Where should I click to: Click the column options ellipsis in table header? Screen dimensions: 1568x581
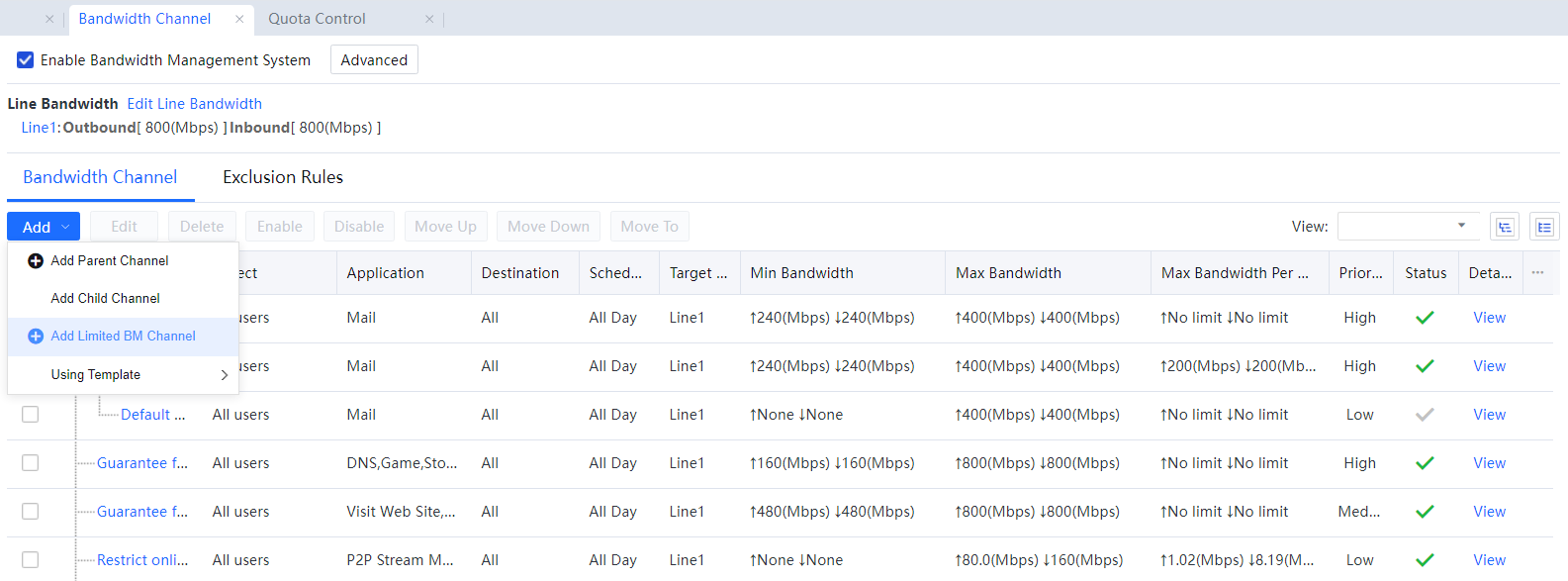1537,273
